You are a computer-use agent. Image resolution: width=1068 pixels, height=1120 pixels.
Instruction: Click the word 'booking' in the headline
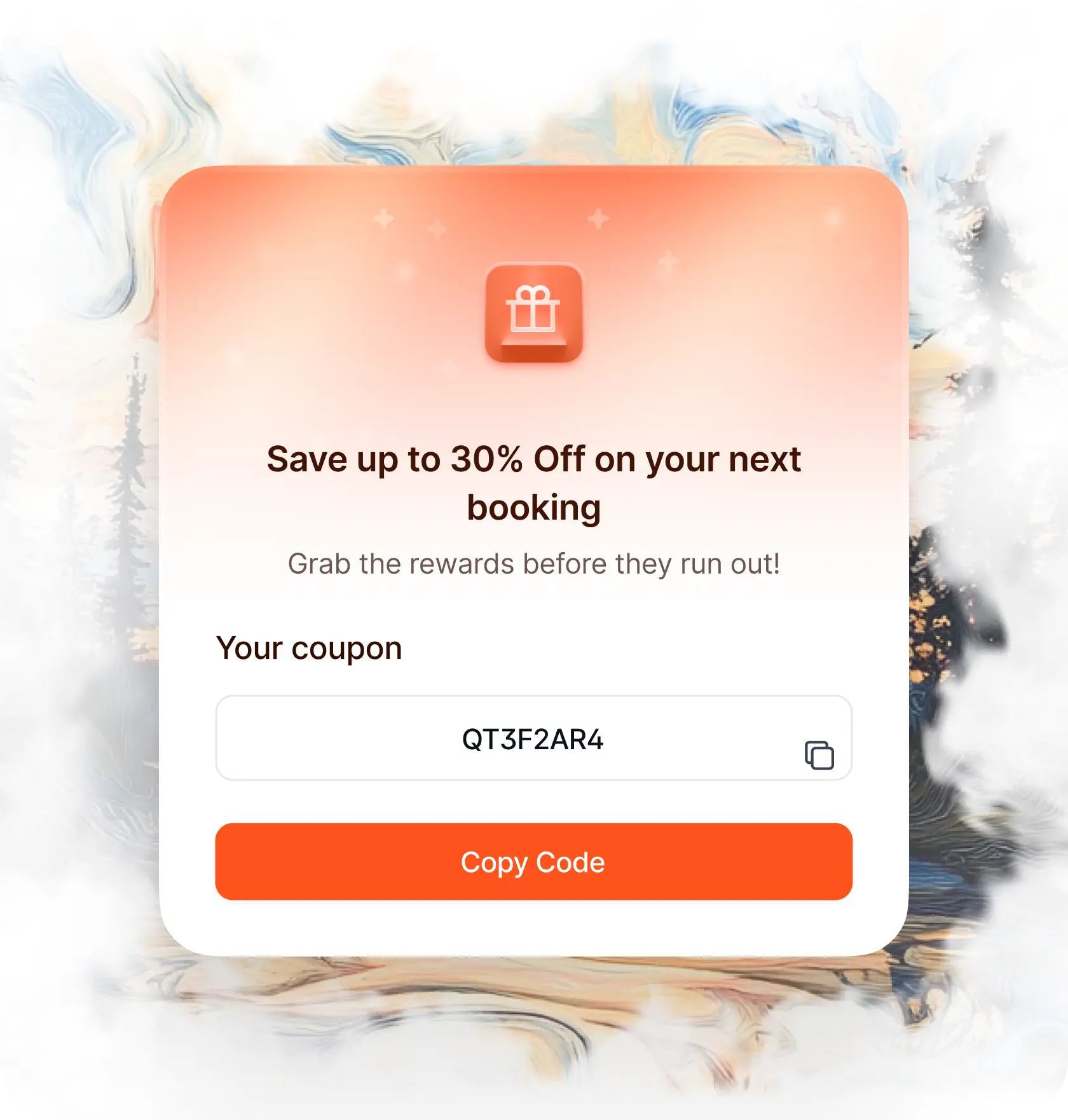click(533, 508)
